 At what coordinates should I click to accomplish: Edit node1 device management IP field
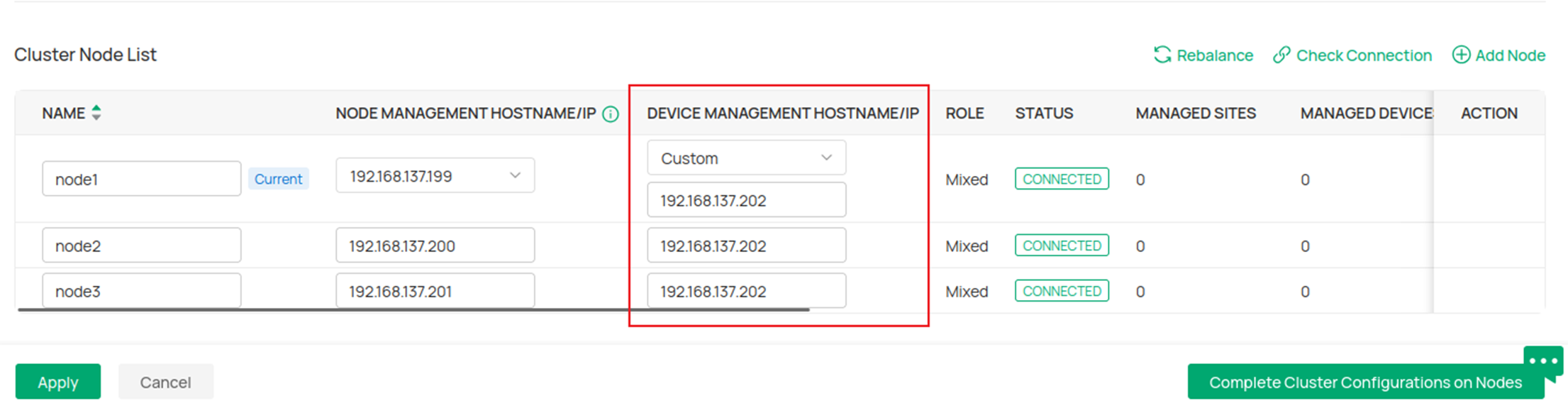pyautogui.click(x=746, y=200)
